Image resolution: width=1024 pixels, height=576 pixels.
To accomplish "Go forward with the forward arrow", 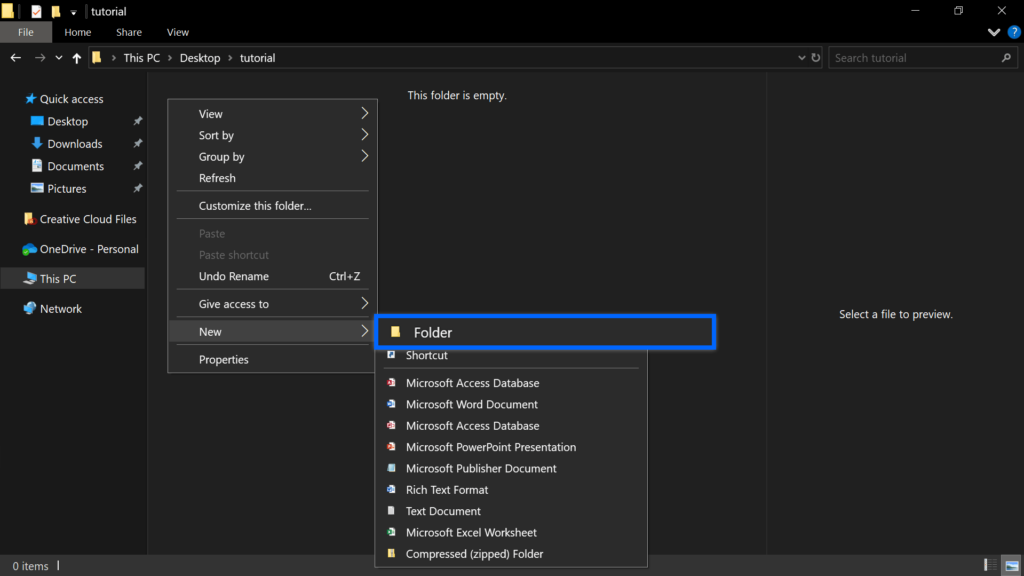I will click(x=40, y=58).
